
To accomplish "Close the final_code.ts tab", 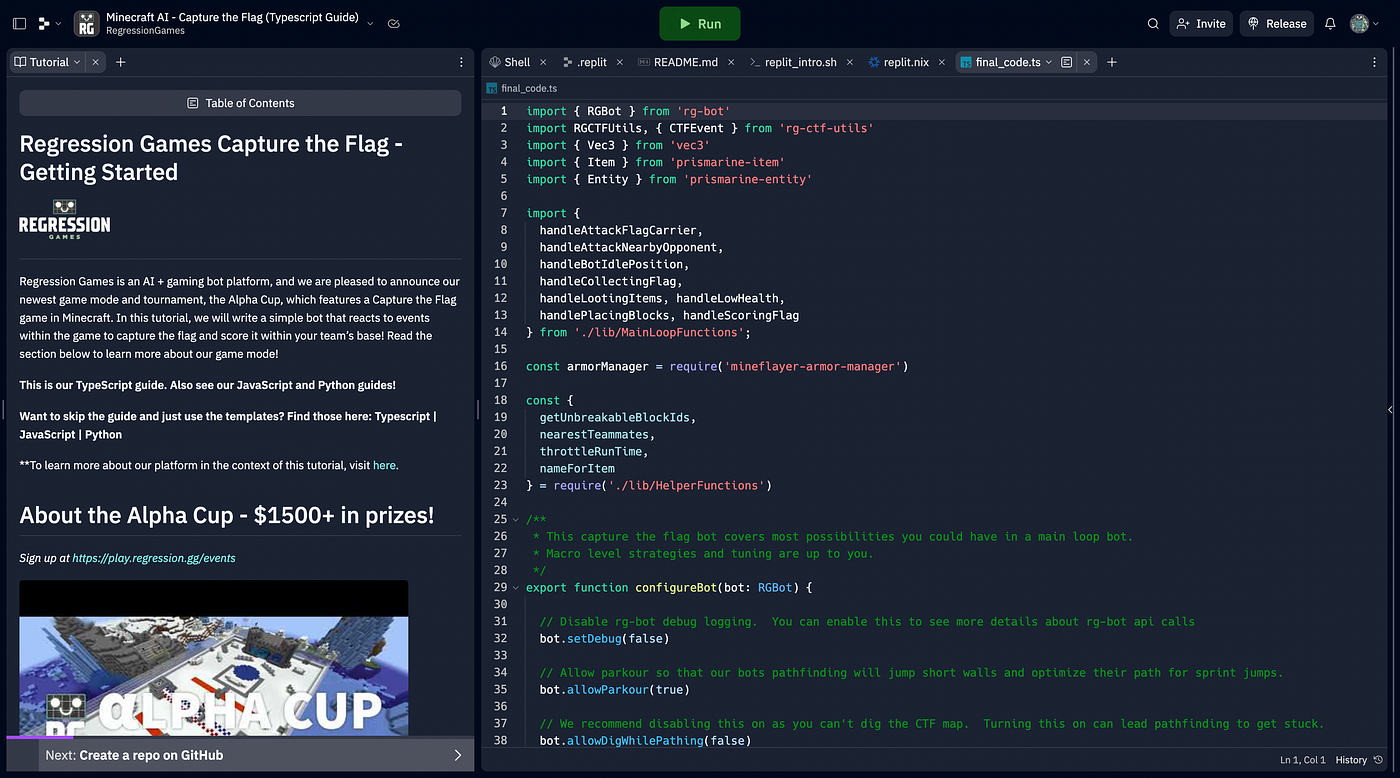I will click(1086, 62).
